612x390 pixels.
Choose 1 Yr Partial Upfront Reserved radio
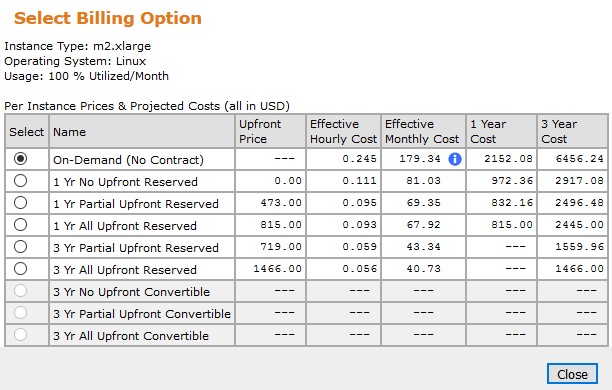pyautogui.click(x=20, y=202)
